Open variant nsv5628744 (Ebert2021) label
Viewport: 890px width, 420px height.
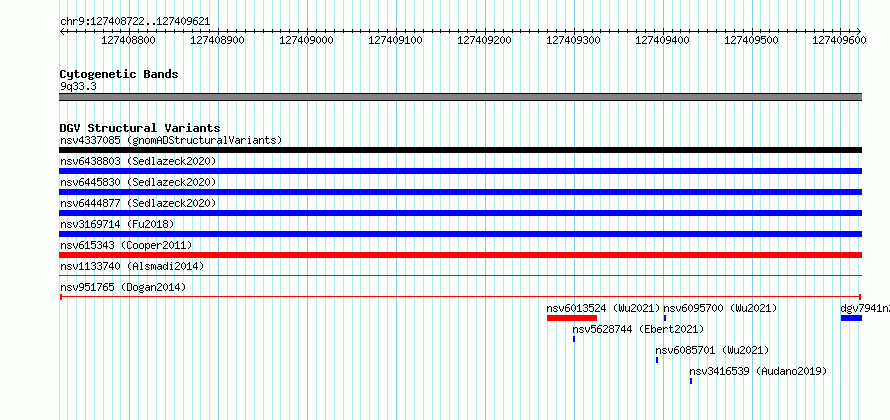click(x=638, y=329)
